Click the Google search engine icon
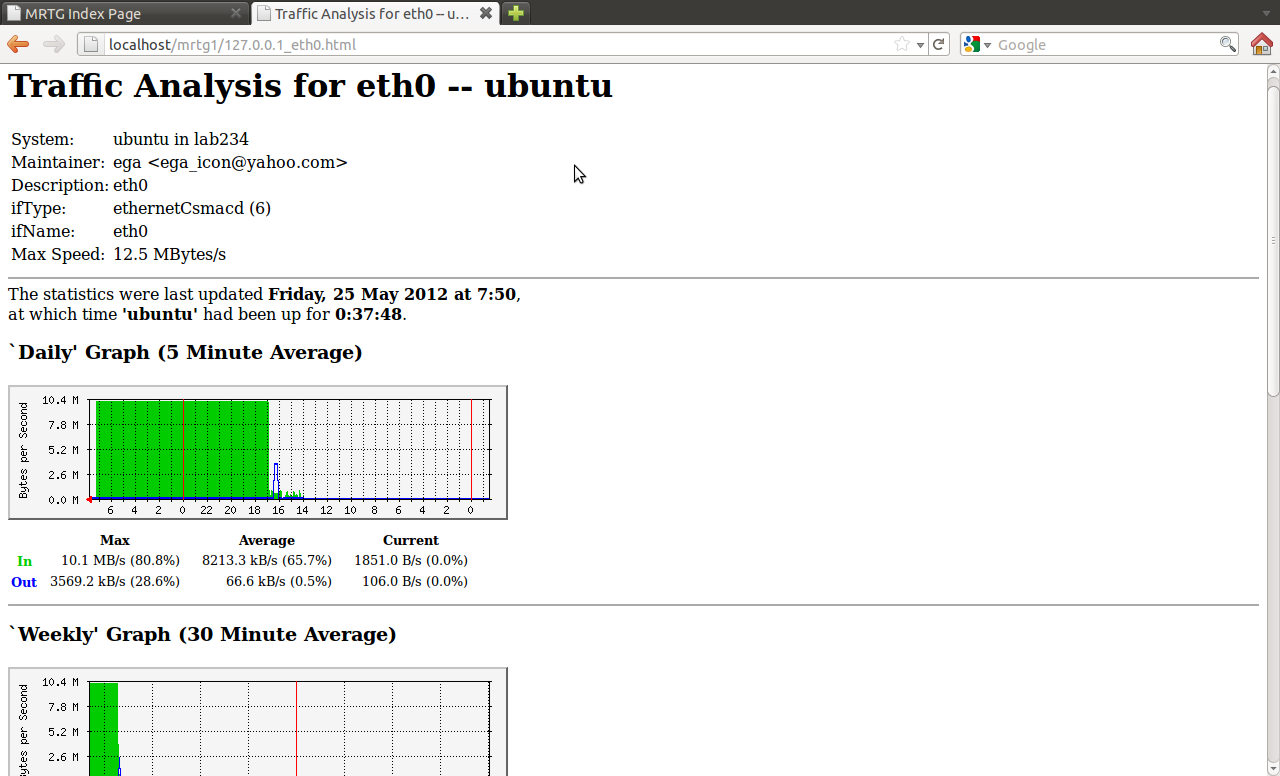1280x776 pixels. coord(971,44)
